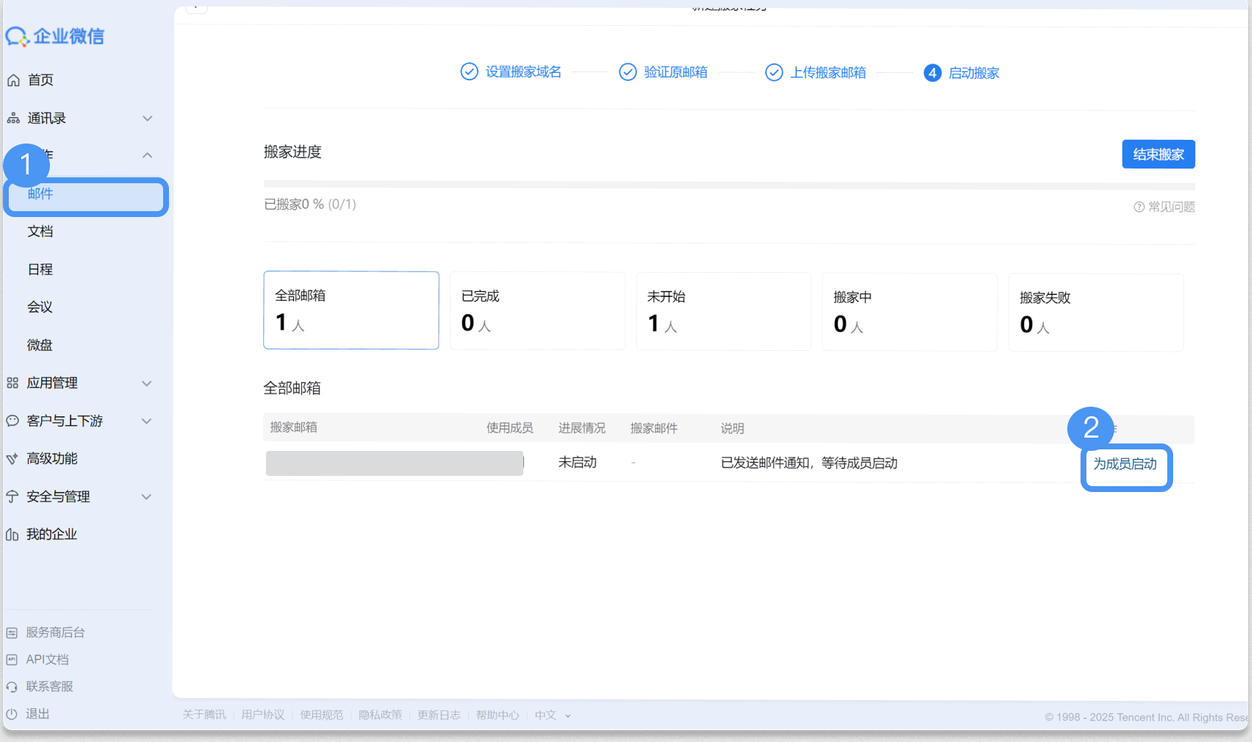Screen dimensions: 1252x742
Task: Click the 服务商后台 icon
Action: click(12, 633)
